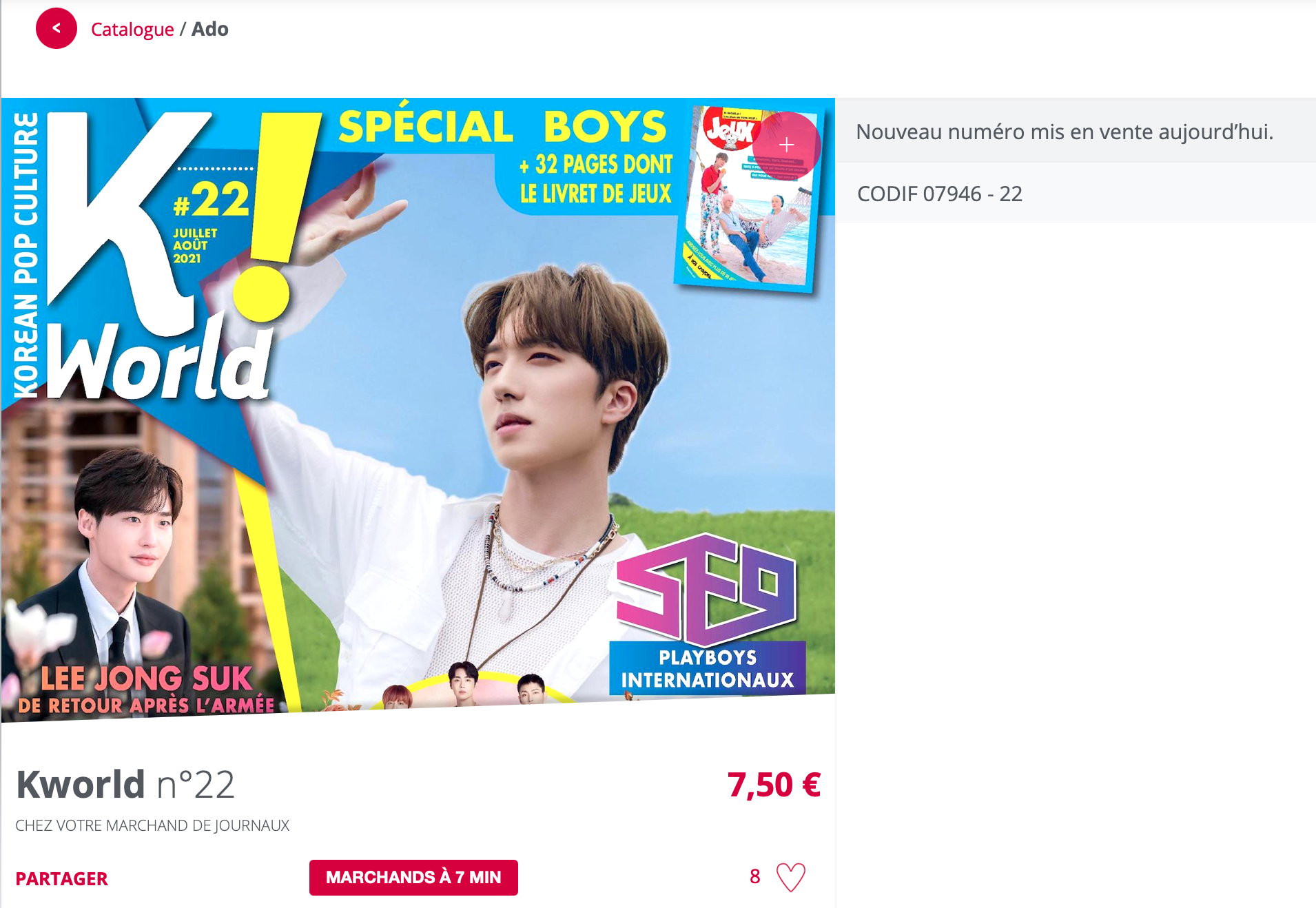Open MARCHANDS À 7 MIN button
Screen dimensions: 1316x908
pos(413,877)
